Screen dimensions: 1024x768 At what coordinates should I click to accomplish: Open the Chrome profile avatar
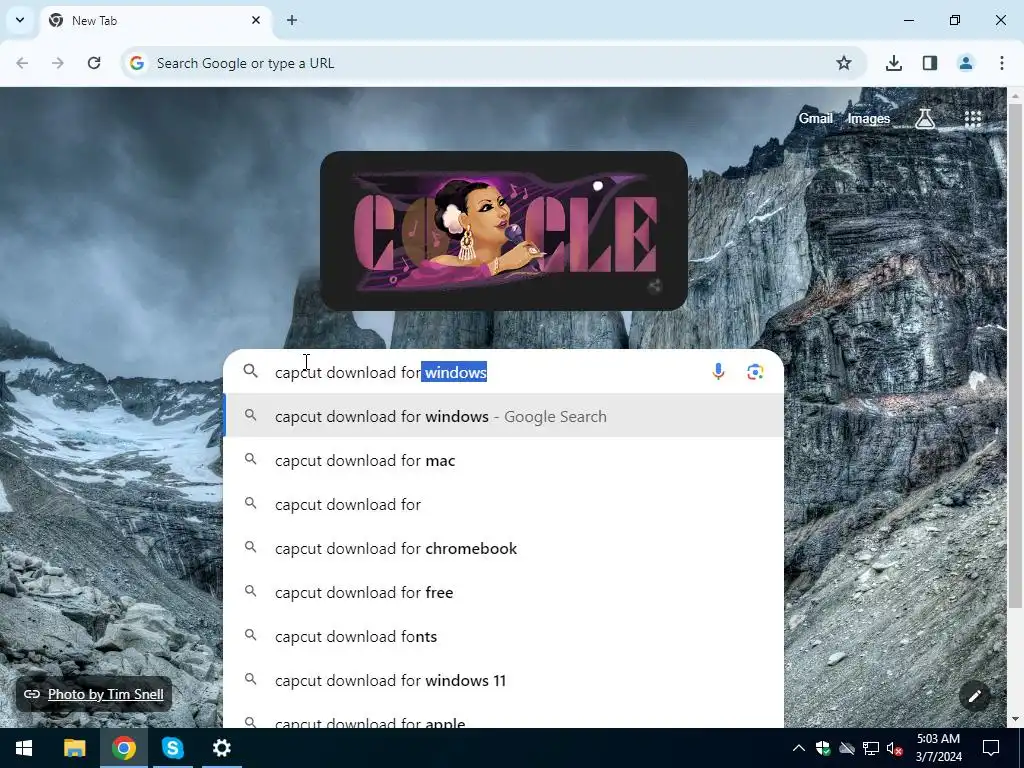point(966,63)
